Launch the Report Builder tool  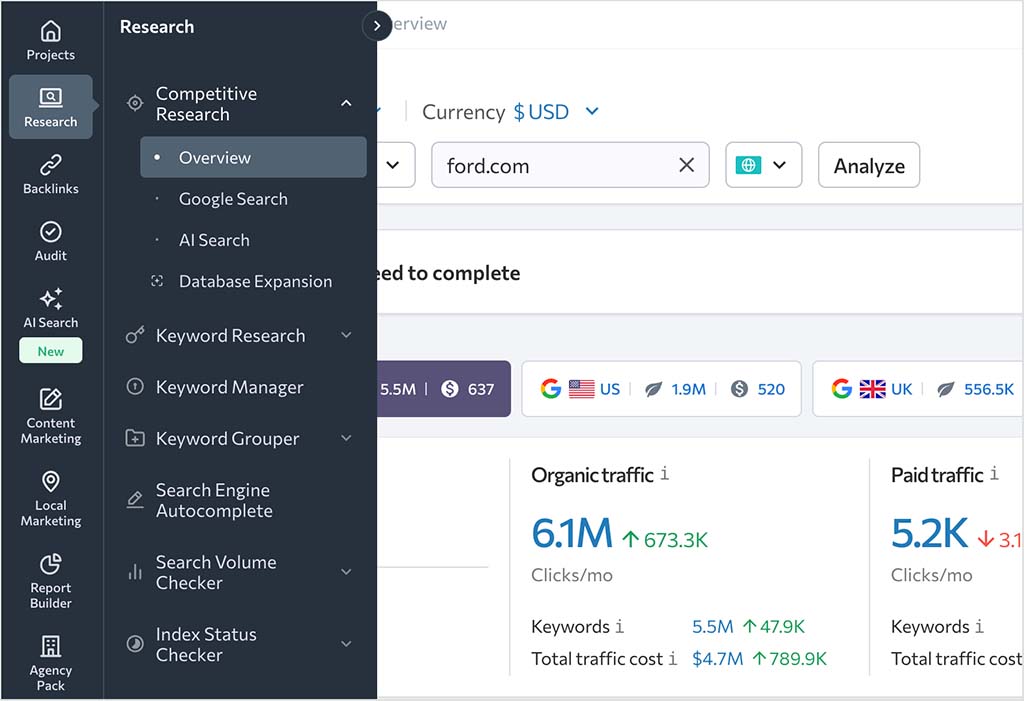point(50,580)
